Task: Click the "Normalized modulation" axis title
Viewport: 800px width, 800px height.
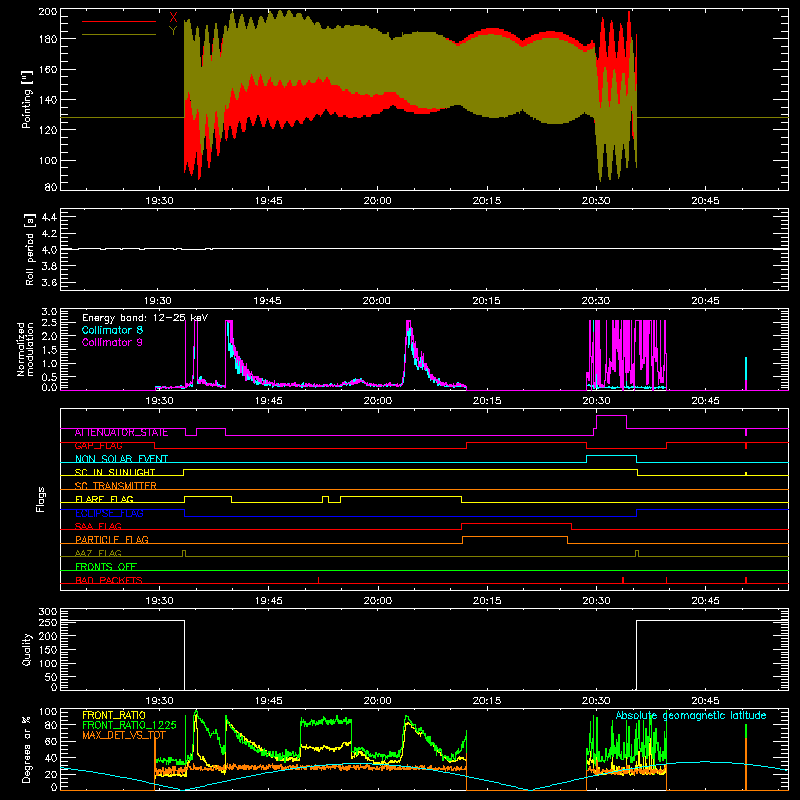Action: click(26, 349)
